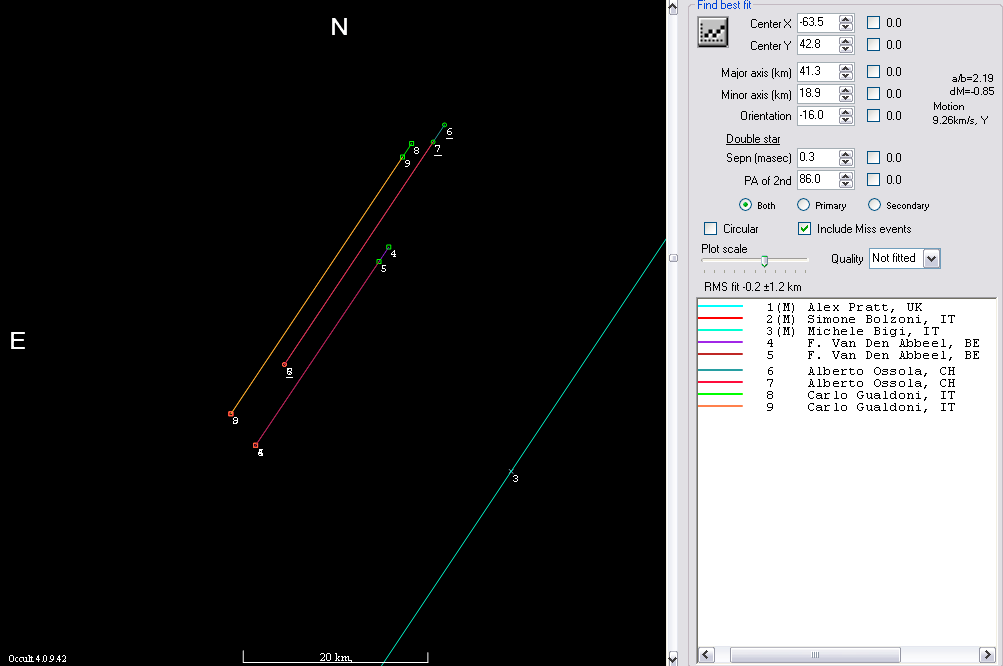
Task: Increase Sepn (masec) with up arrow
Action: click(x=846, y=154)
